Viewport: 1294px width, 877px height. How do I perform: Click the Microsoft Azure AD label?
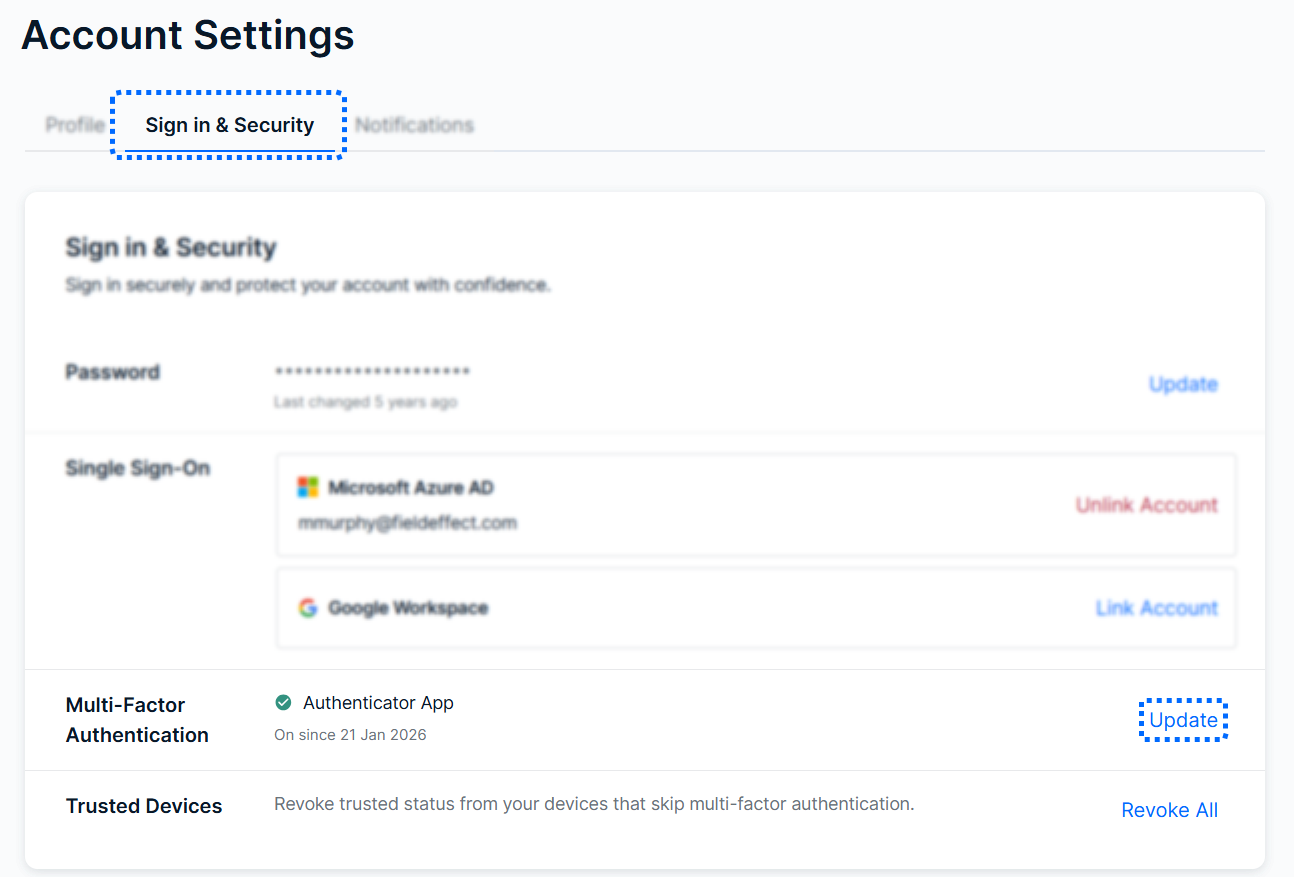coord(411,488)
